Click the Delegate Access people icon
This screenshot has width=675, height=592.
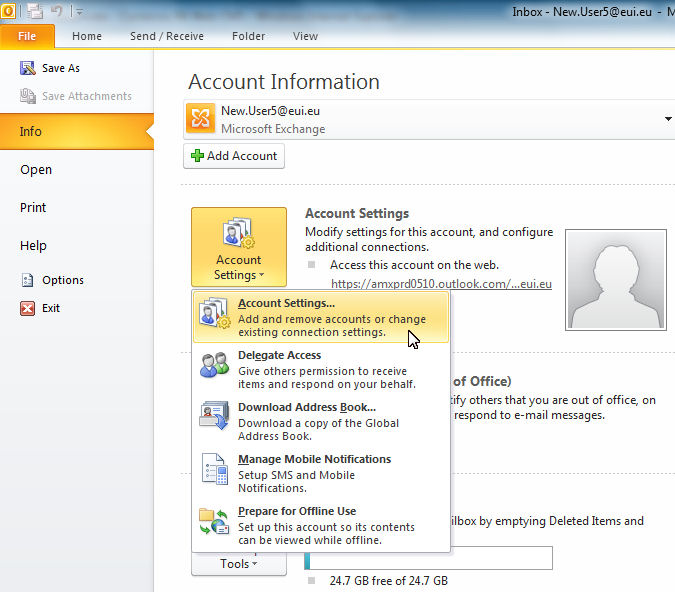point(215,365)
